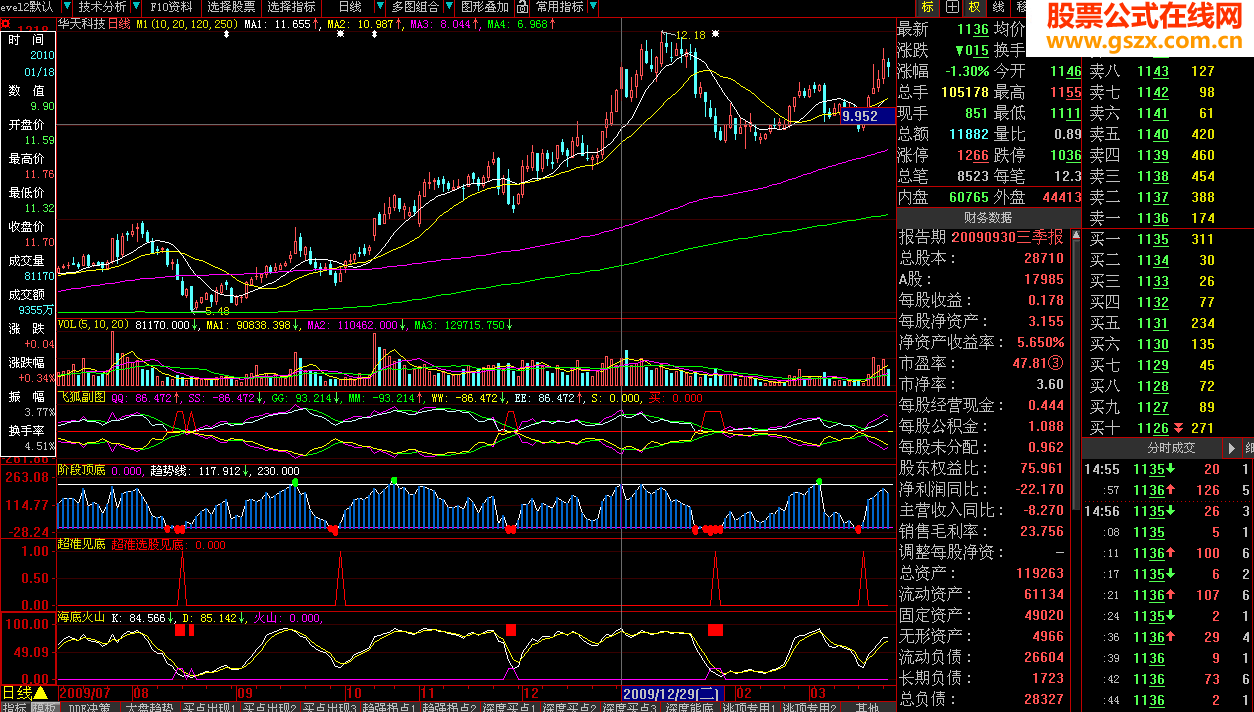Click the 多图组合 button
The image size is (1254, 712).
click(x=415, y=7)
